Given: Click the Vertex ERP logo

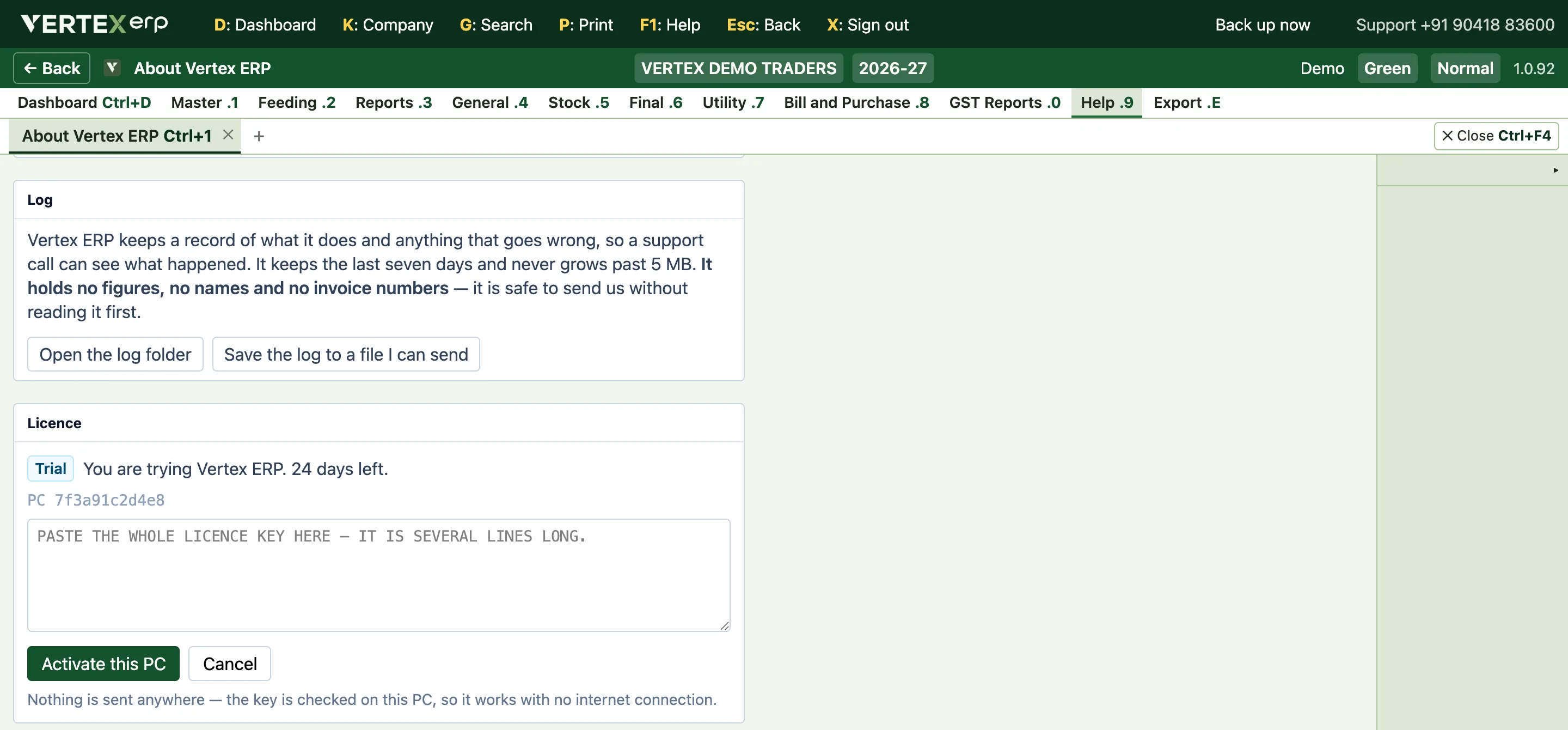Looking at the screenshot, I should click(x=94, y=25).
